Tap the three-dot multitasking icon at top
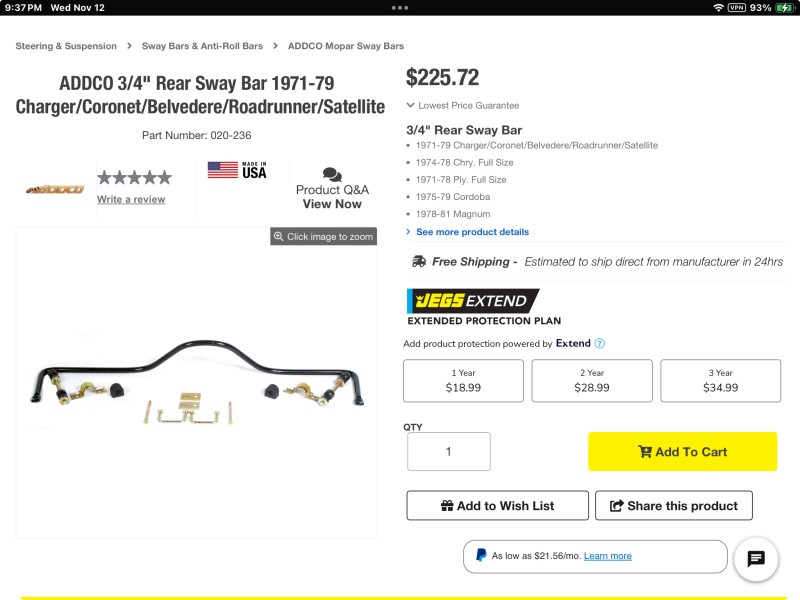The width and height of the screenshot is (800, 600). 400,7
